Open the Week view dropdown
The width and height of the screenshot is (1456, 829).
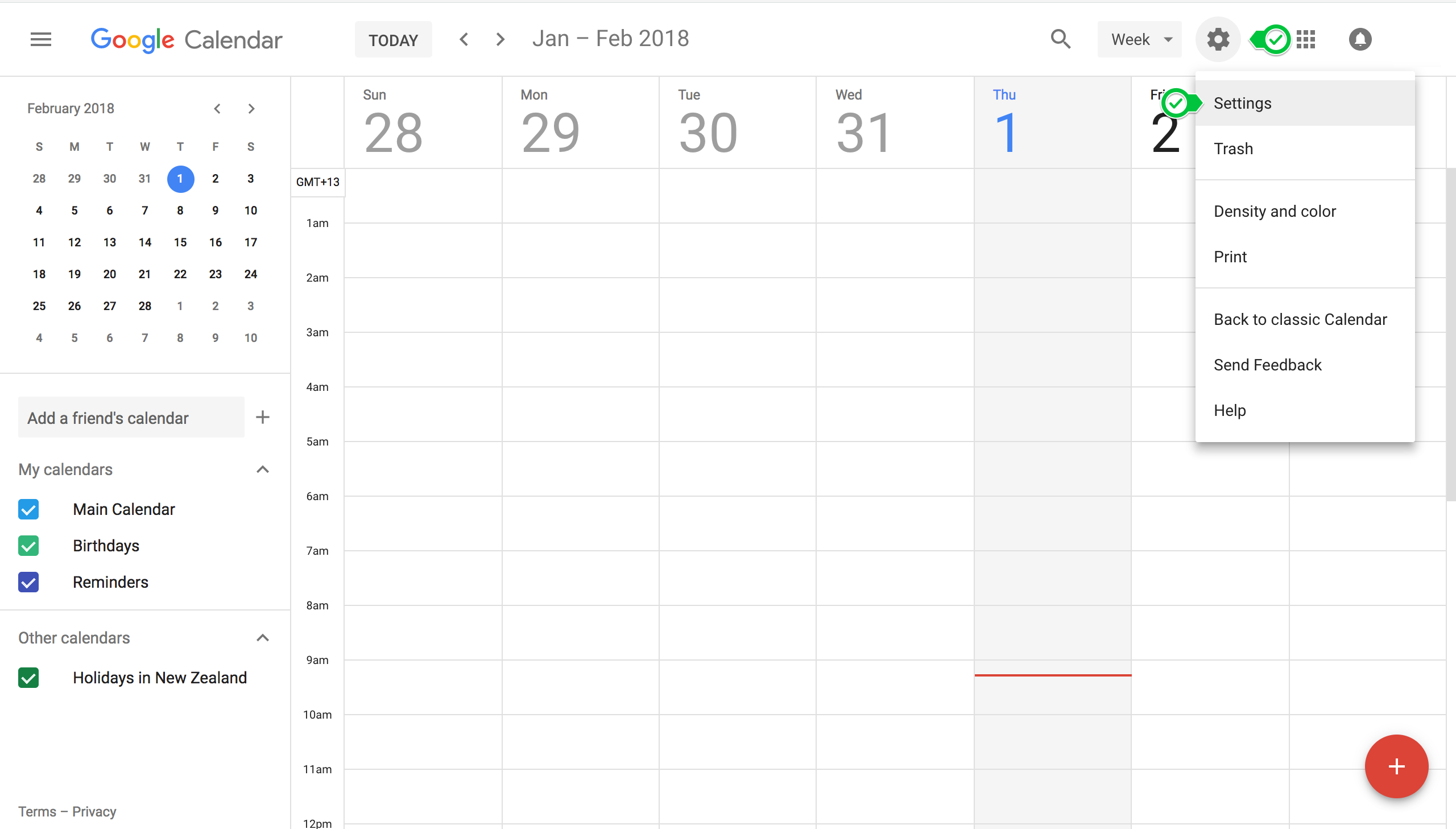point(1139,39)
